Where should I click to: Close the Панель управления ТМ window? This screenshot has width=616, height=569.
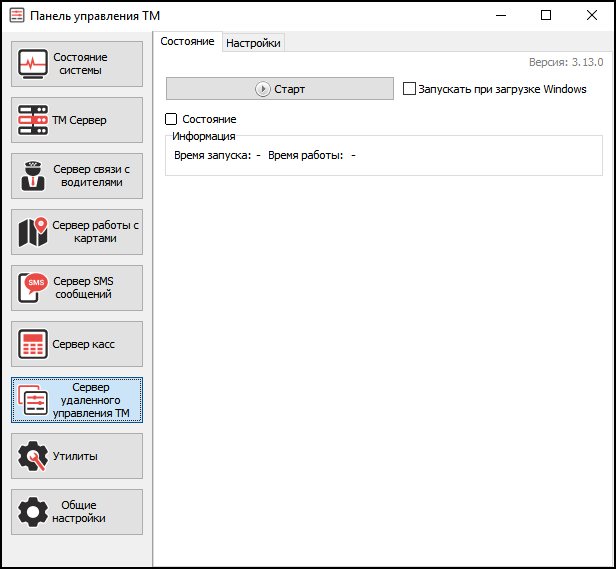click(x=592, y=16)
